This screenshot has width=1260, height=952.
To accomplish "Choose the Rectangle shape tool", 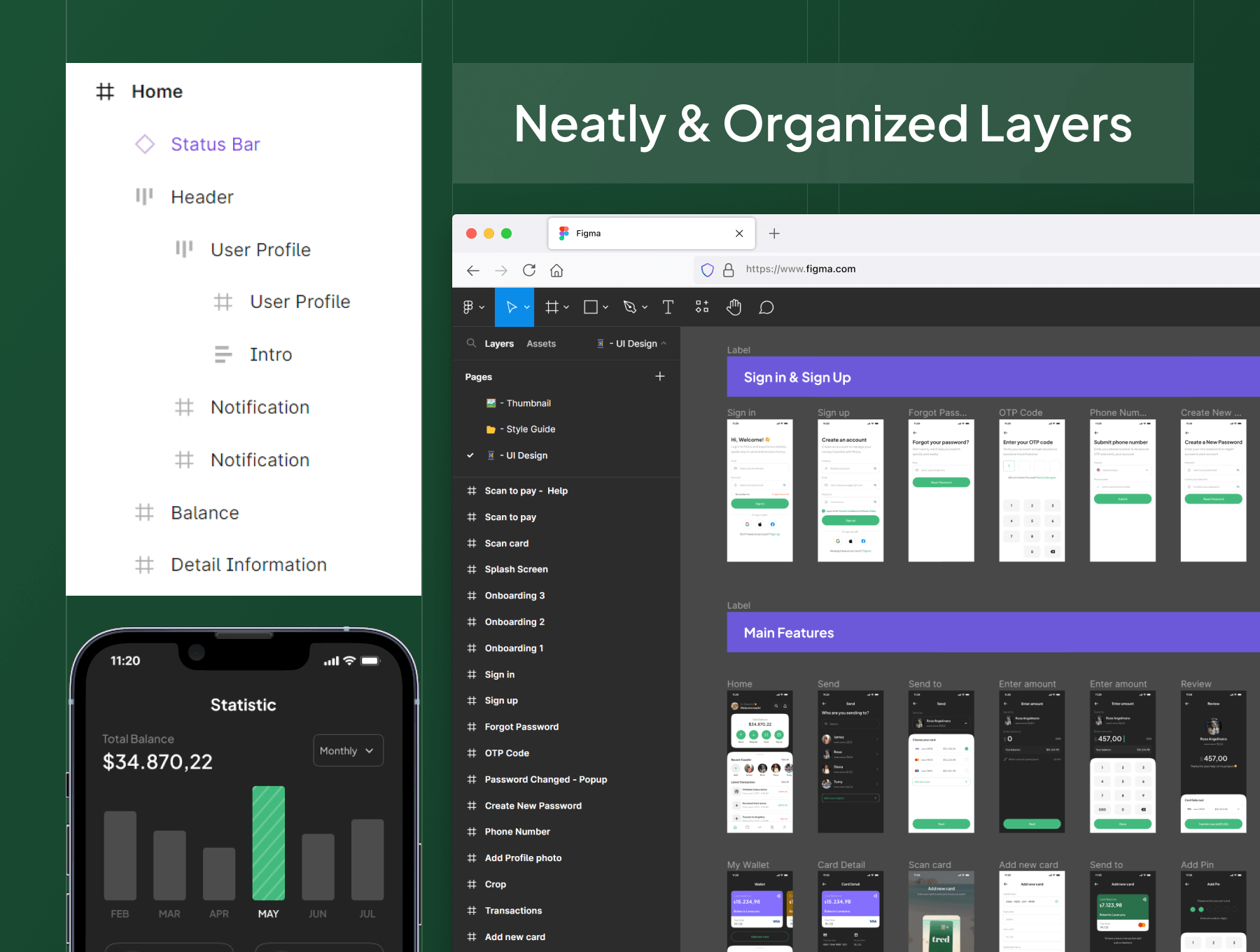I will (x=591, y=307).
